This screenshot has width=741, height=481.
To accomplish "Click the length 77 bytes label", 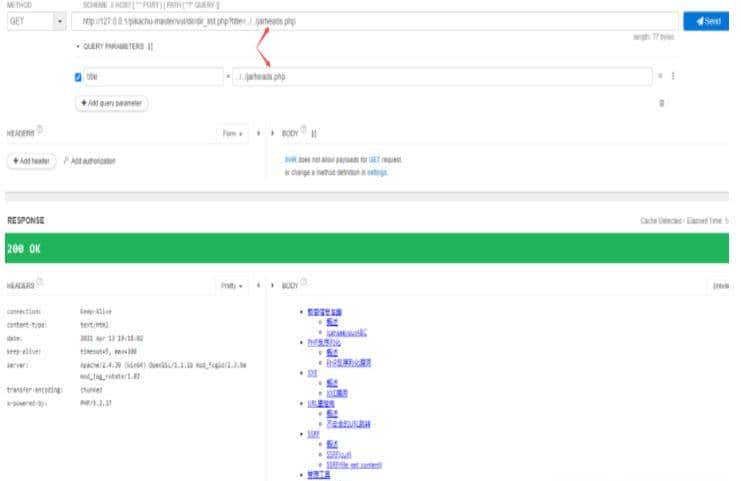I will (x=654, y=37).
